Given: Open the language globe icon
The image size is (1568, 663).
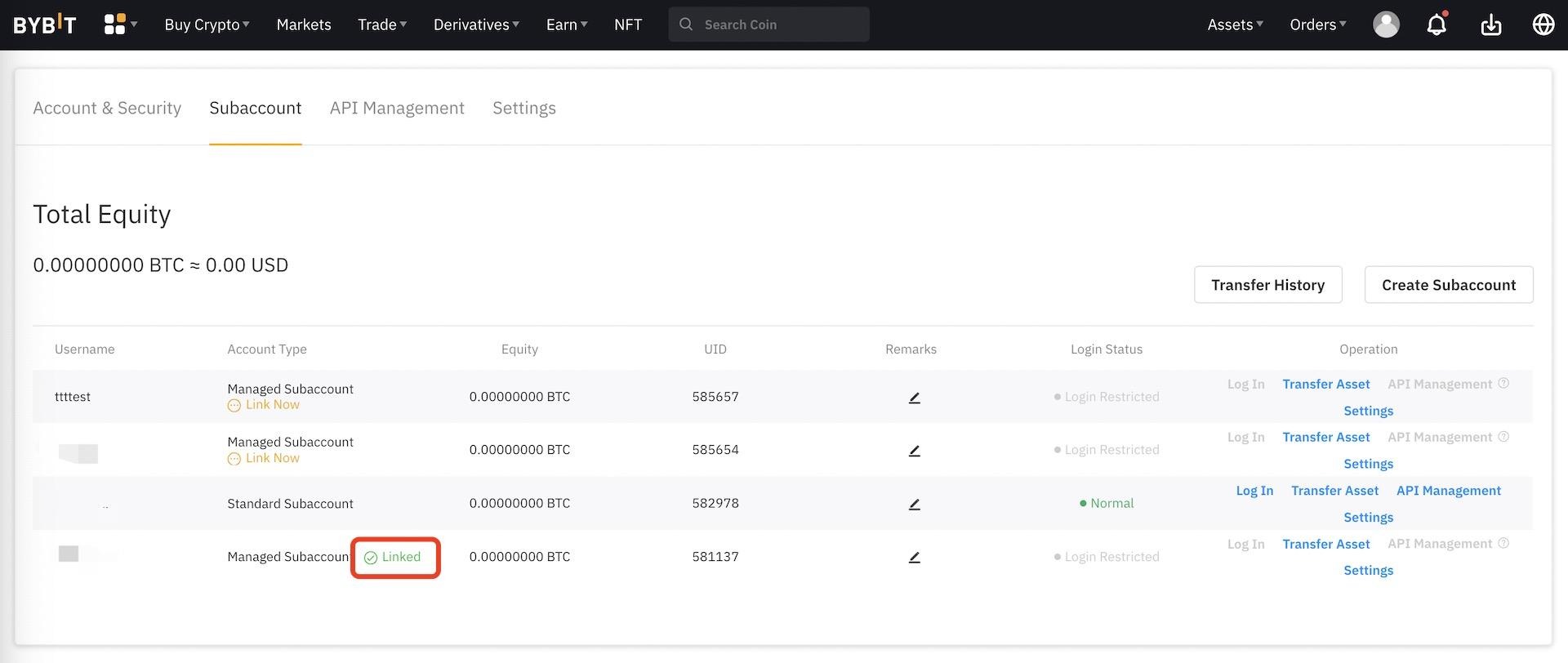Looking at the screenshot, I should [x=1543, y=24].
